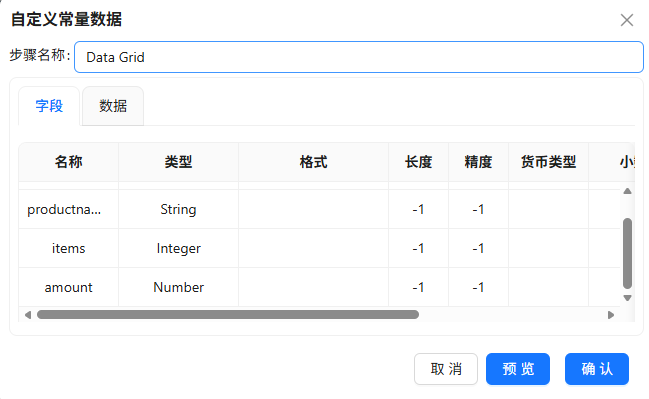649x399 pixels.
Task: Select the 字段 tab
Action: pyautogui.click(x=49, y=106)
